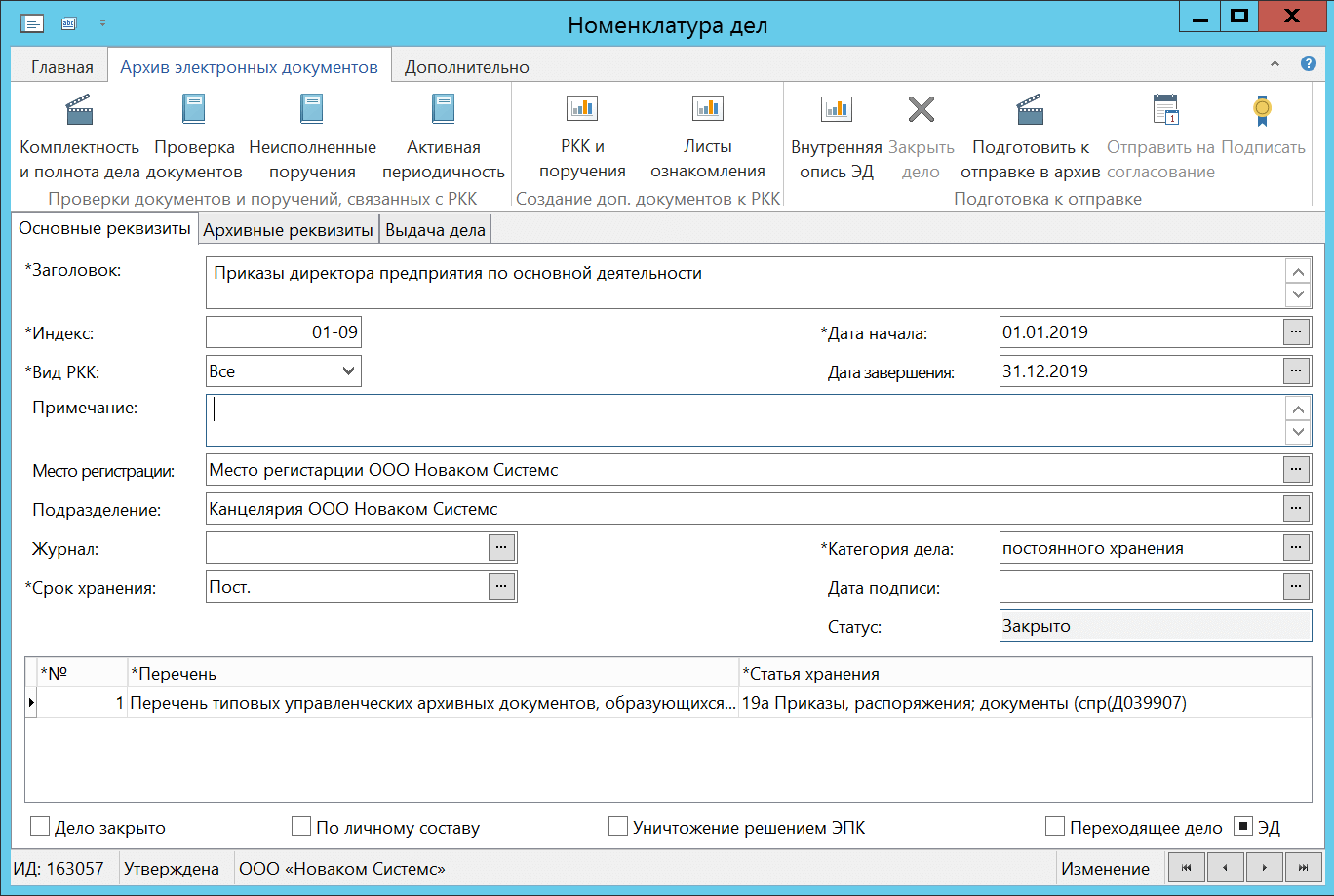
Task: Click the Журнал input field
Action: click(347, 548)
